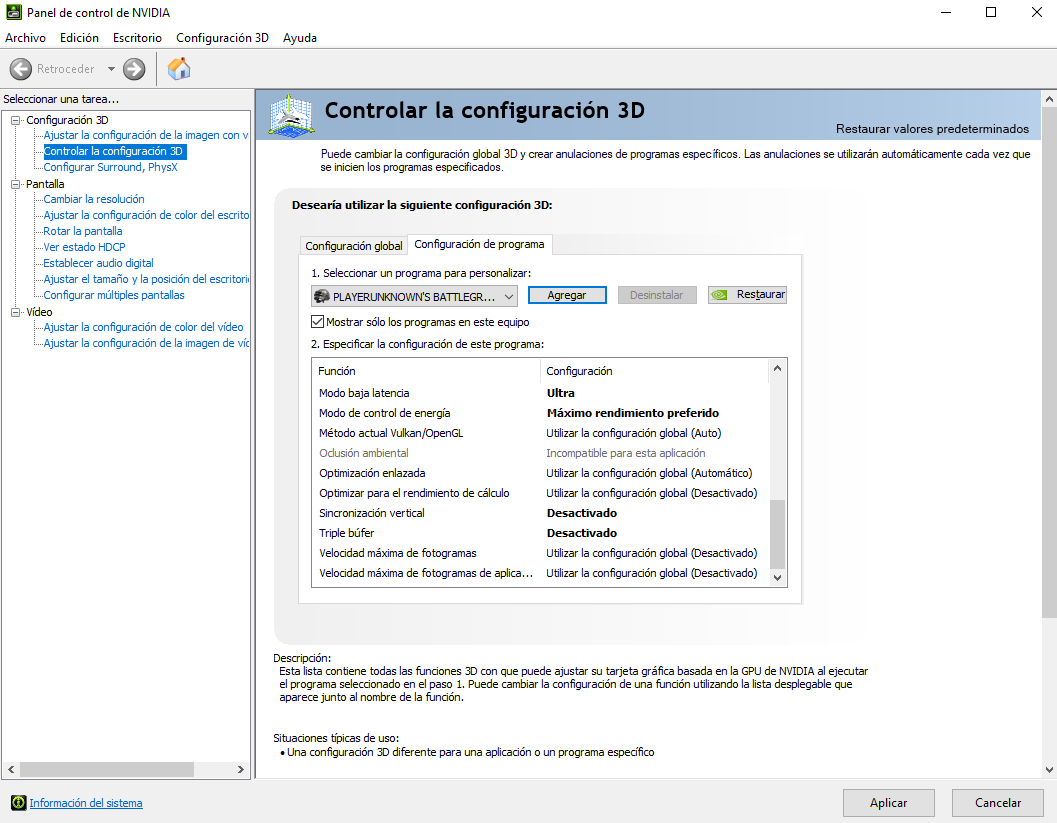This screenshot has width=1057, height=823.
Task: Collapse the Configuración 3D tree node
Action: tap(16, 120)
